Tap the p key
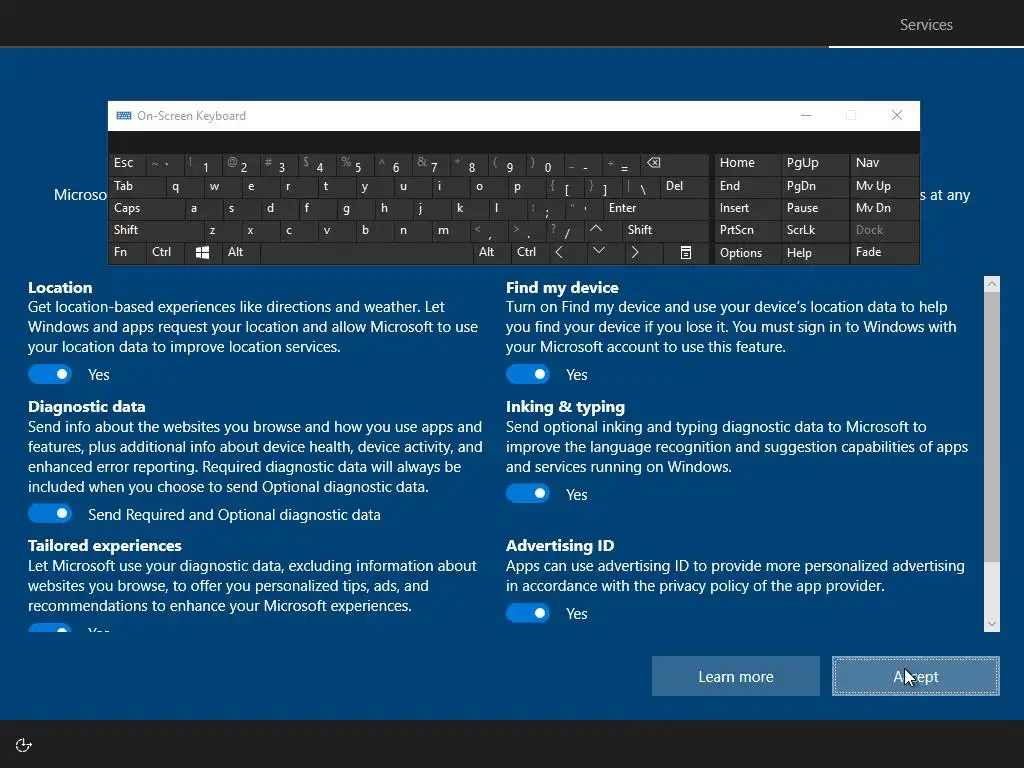 (x=526, y=186)
